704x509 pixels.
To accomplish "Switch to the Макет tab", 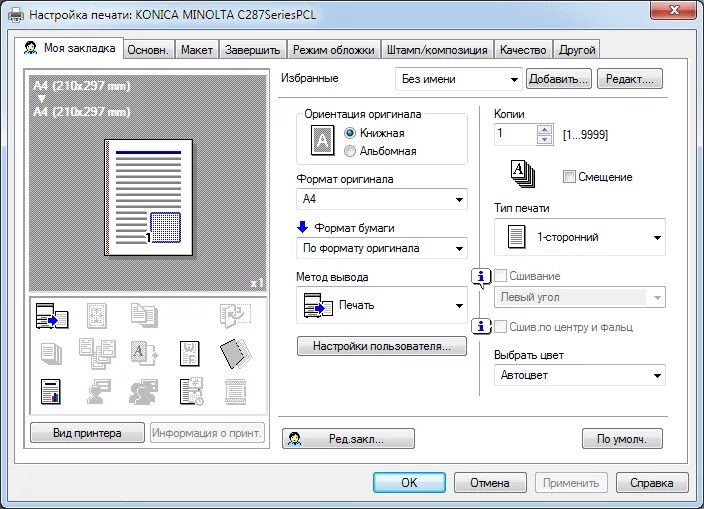I will (x=197, y=50).
